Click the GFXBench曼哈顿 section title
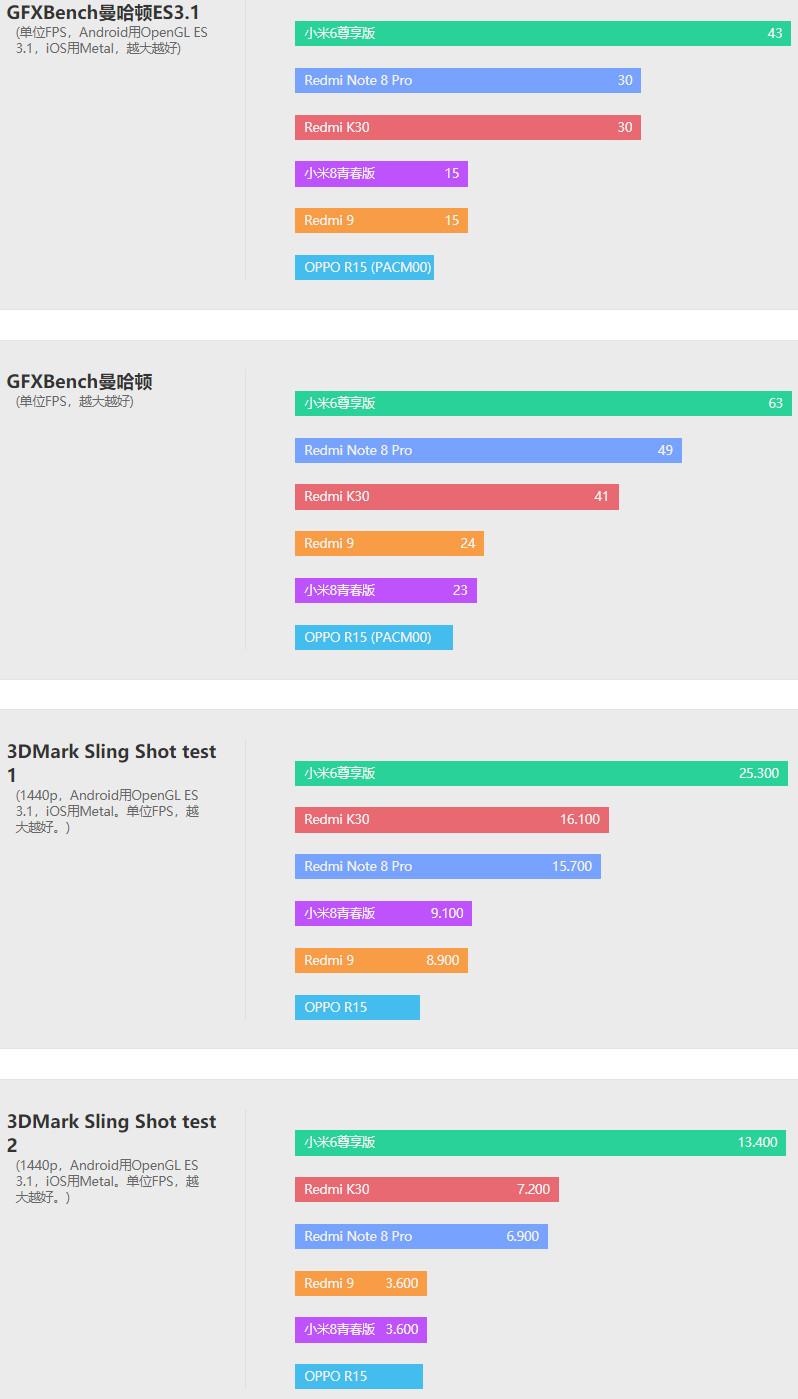The width and height of the screenshot is (798, 1399). pyautogui.click(x=80, y=381)
